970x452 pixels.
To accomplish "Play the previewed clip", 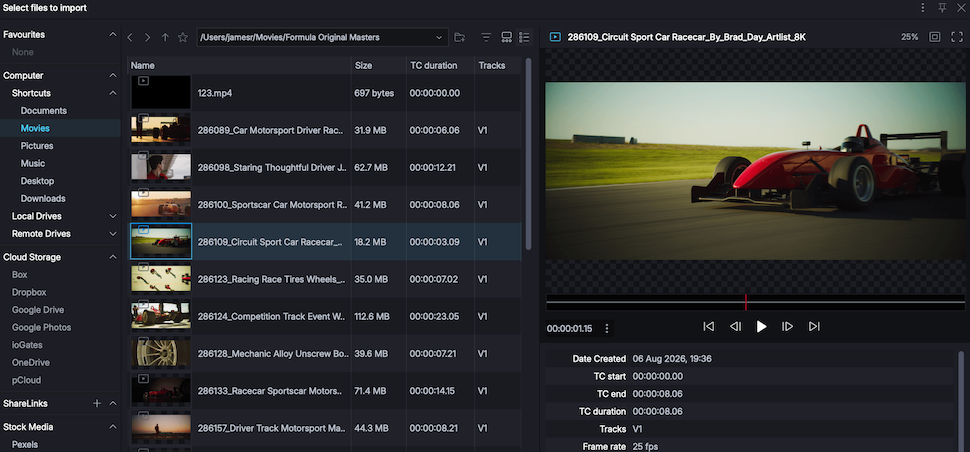I will pyautogui.click(x=762, y=326).
